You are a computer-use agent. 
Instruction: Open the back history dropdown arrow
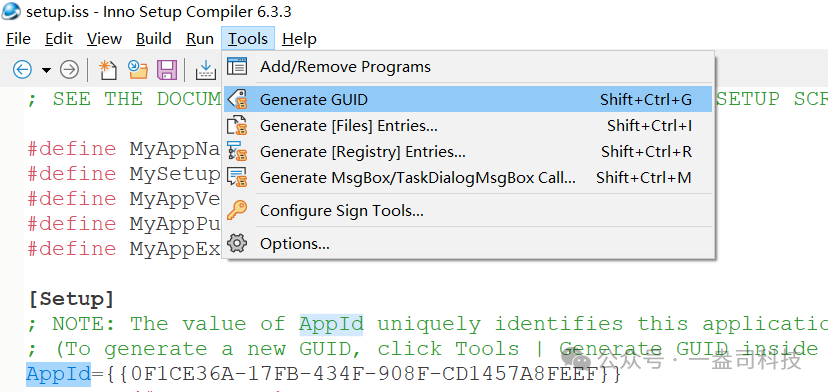click(46, 70)
